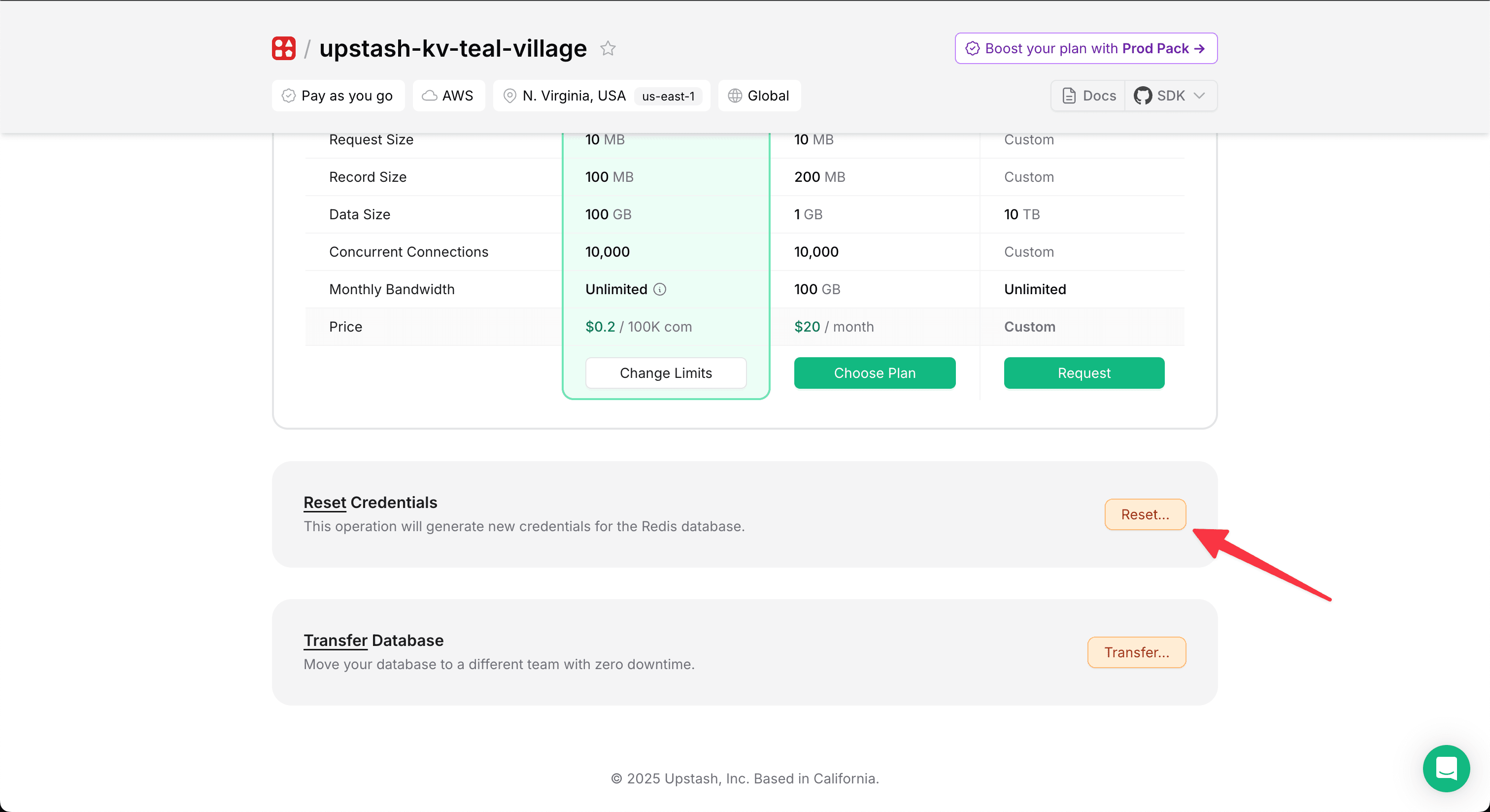
Task: Click the GitHub SDK icon
Action: tap(1142, 96)
